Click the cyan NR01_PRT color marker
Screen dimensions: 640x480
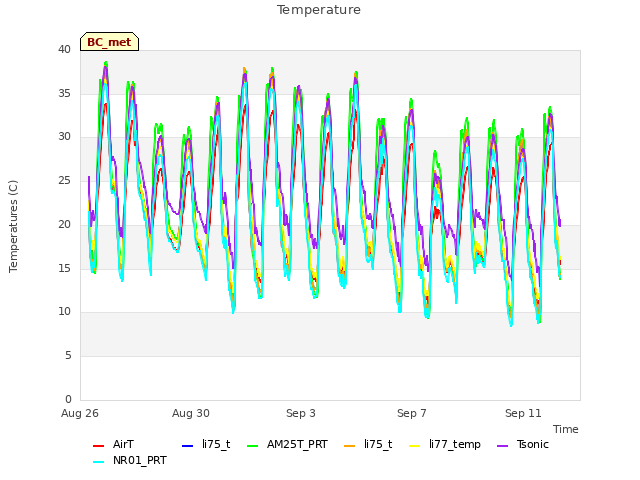[x=98, y=462]
